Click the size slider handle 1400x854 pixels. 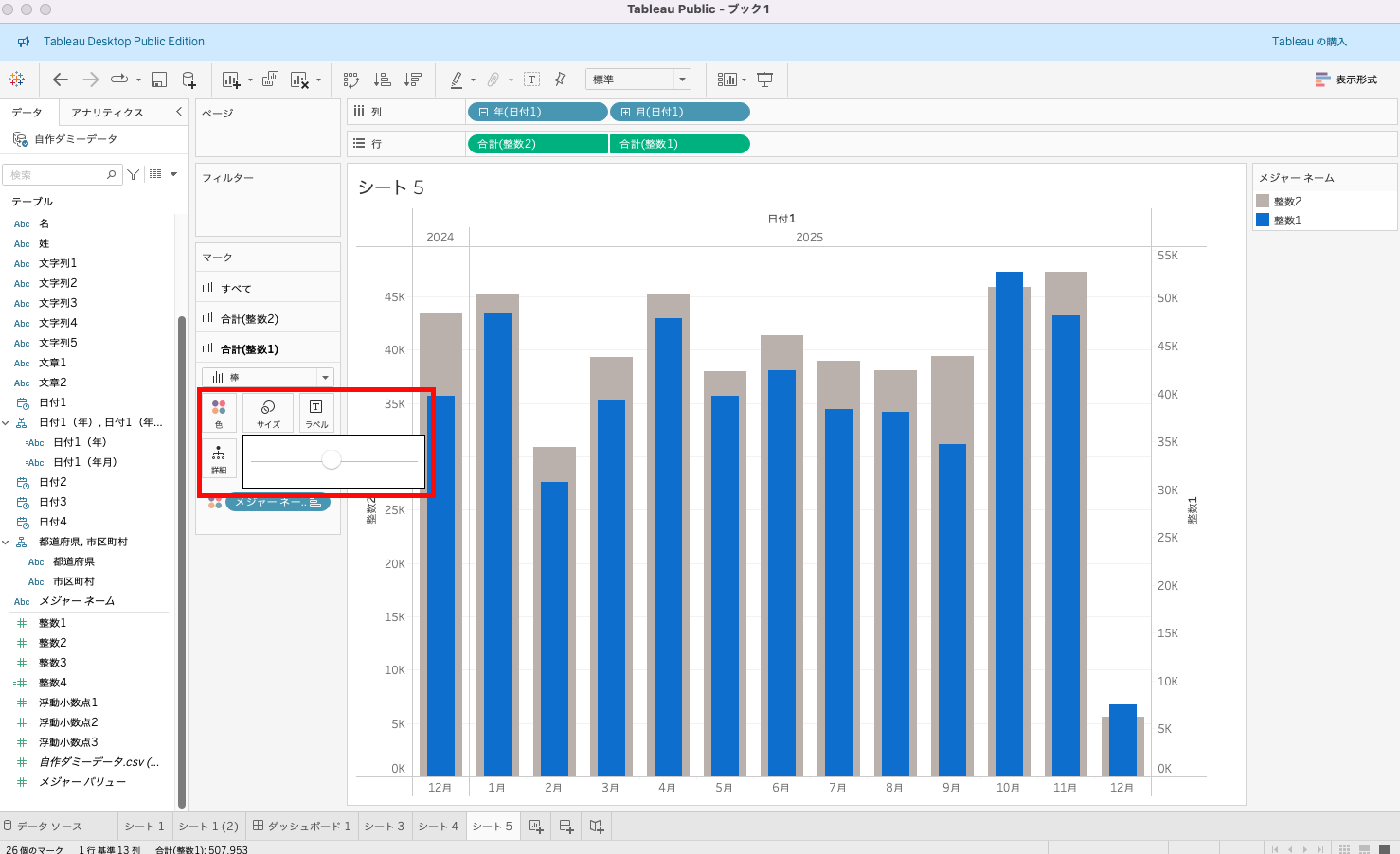pos(331,460)
